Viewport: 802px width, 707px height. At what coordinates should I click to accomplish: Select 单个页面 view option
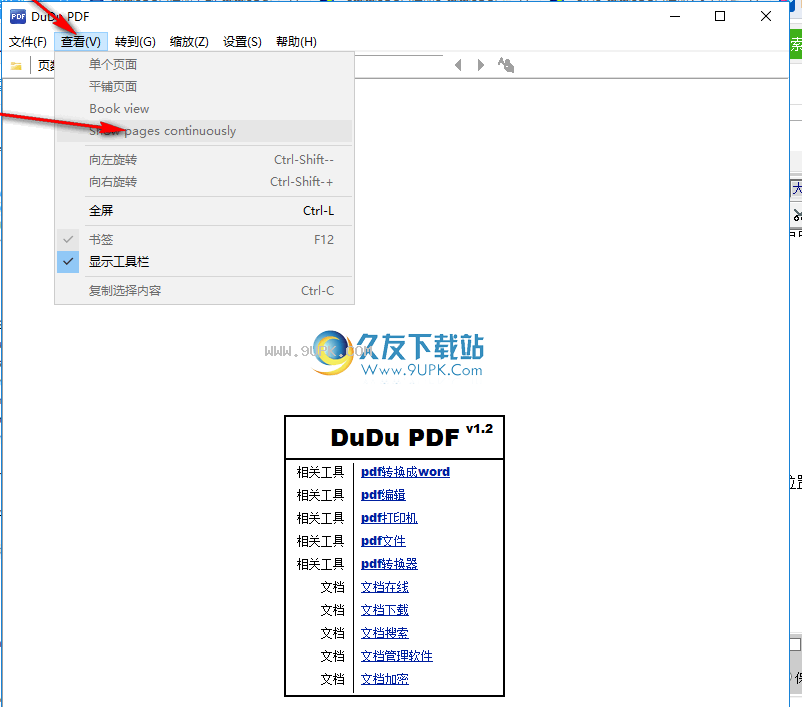[205, 64]
